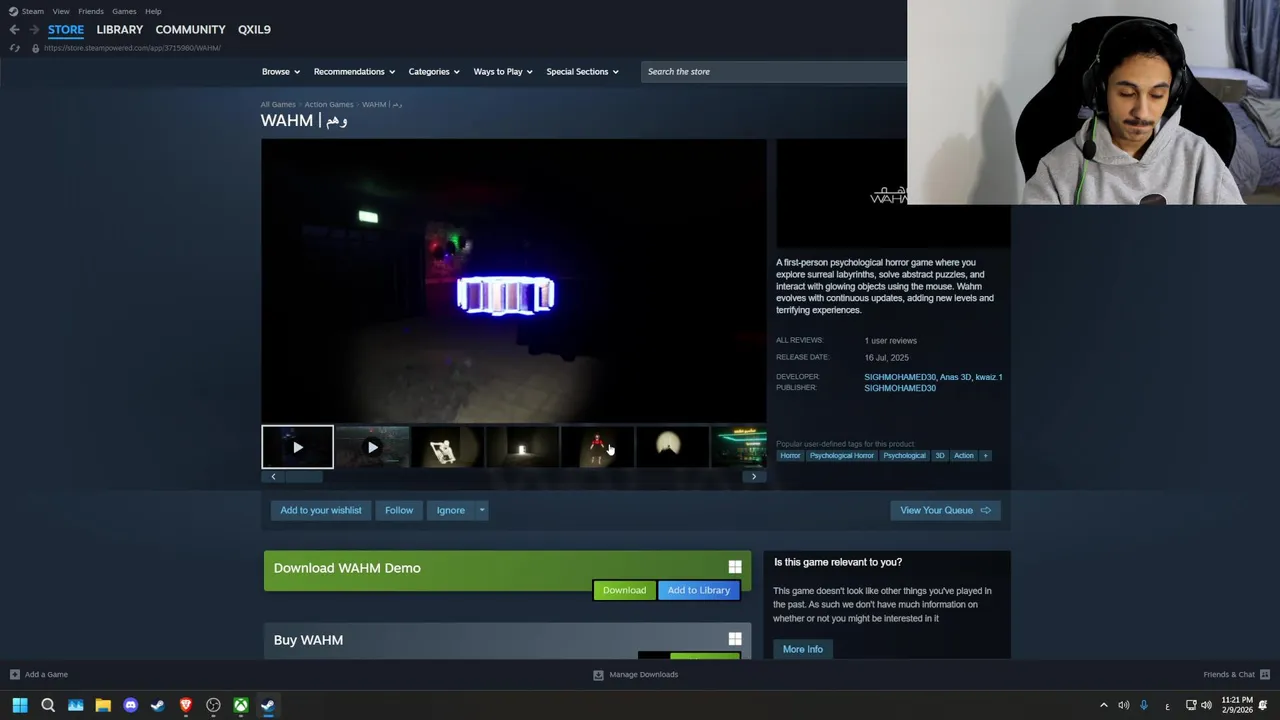Click the 1 user reviews link

coord(890,341)
